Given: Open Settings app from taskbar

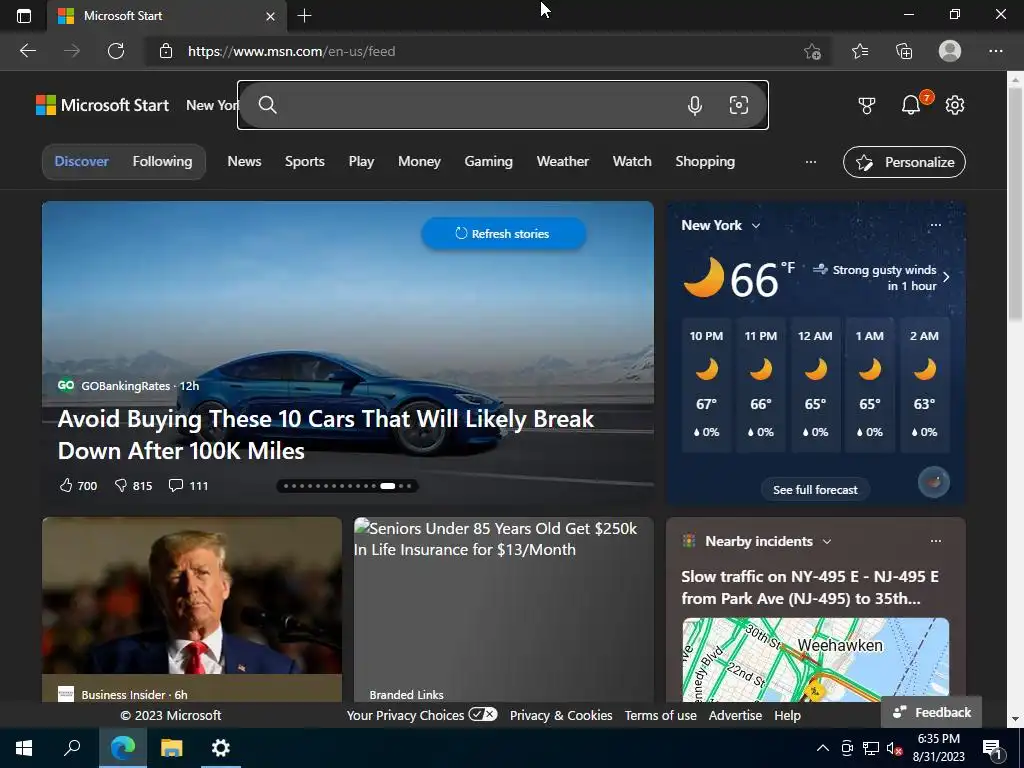Looking at the screenshot, I should coord(221,748).
